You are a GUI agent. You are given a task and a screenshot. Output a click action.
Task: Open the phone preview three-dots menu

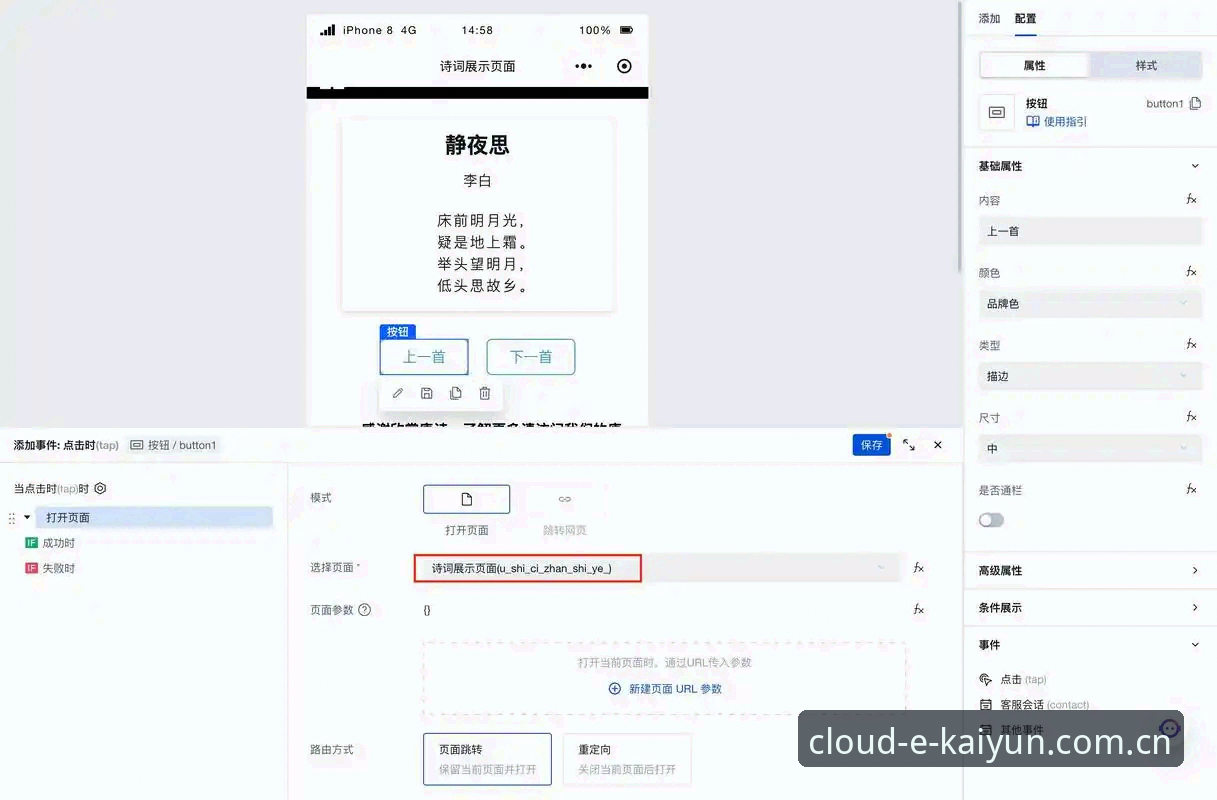[584, 66]
